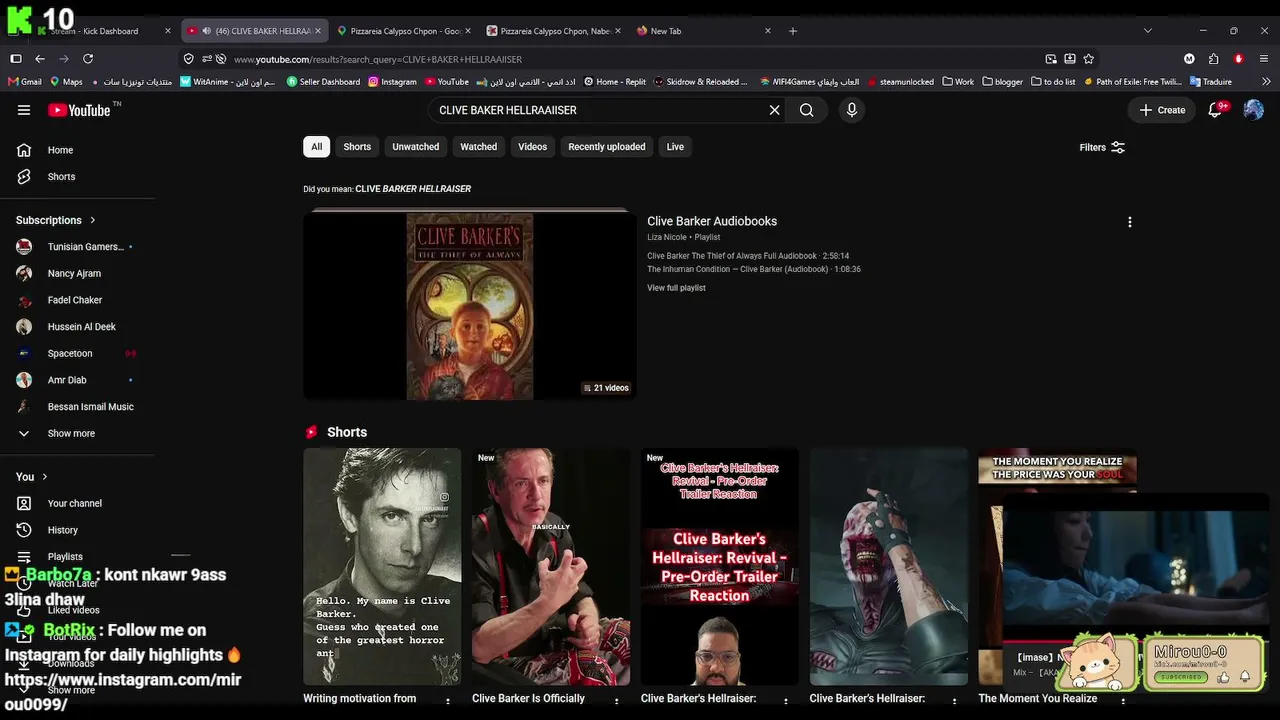1280x720 pixels.
Task: Open options for 'Writing motivation from' short
Action: click(448, 701)
